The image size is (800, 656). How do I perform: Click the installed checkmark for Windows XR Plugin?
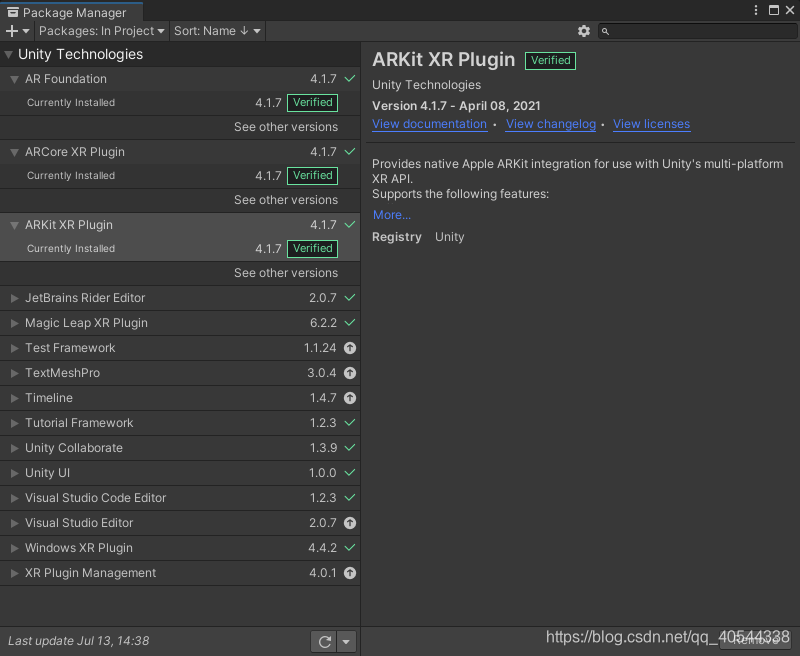click(x=349, y=547)
